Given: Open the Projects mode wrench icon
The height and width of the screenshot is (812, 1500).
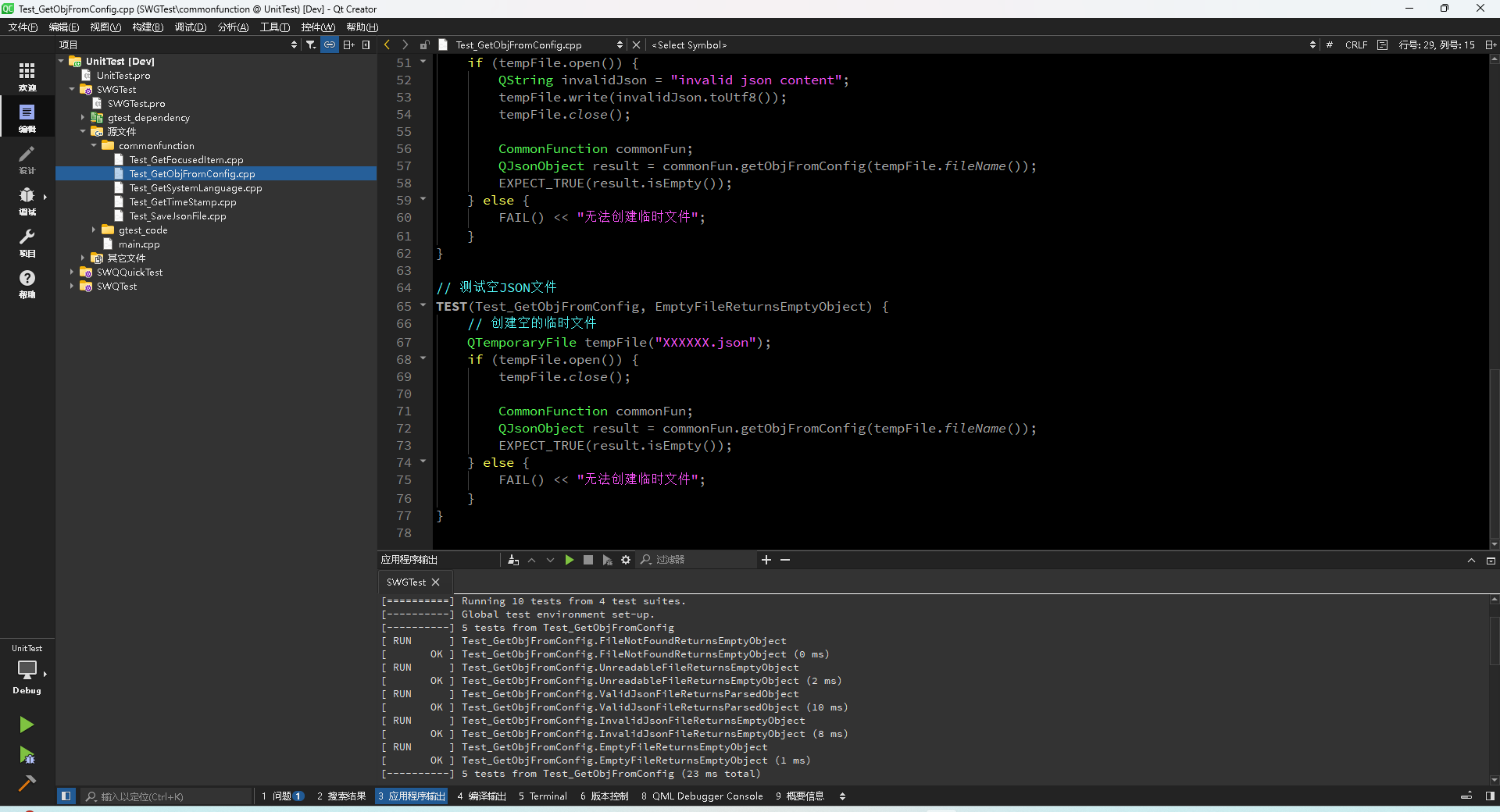Looking at the screenshot, I should 27,242.
